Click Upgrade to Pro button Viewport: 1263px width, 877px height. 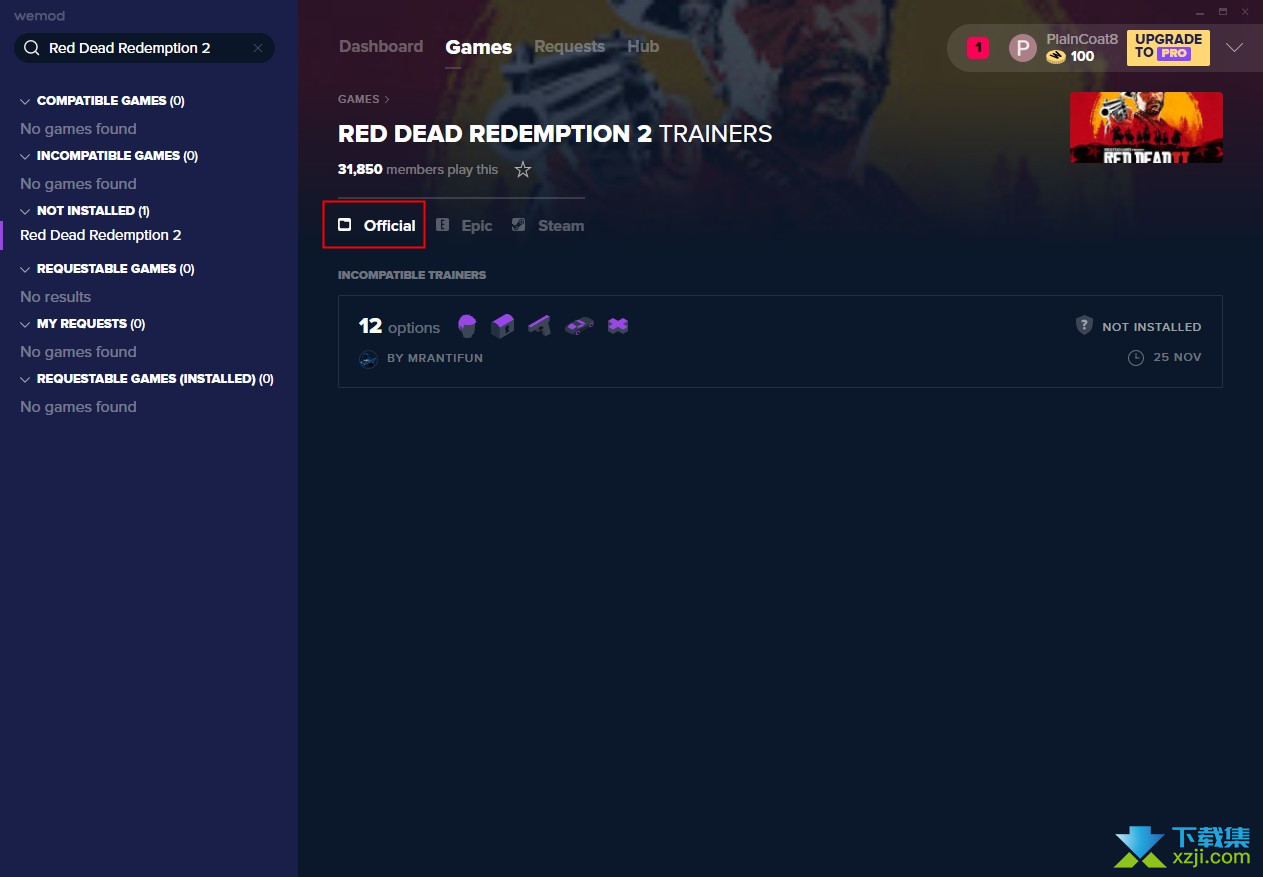(1168, 48)
